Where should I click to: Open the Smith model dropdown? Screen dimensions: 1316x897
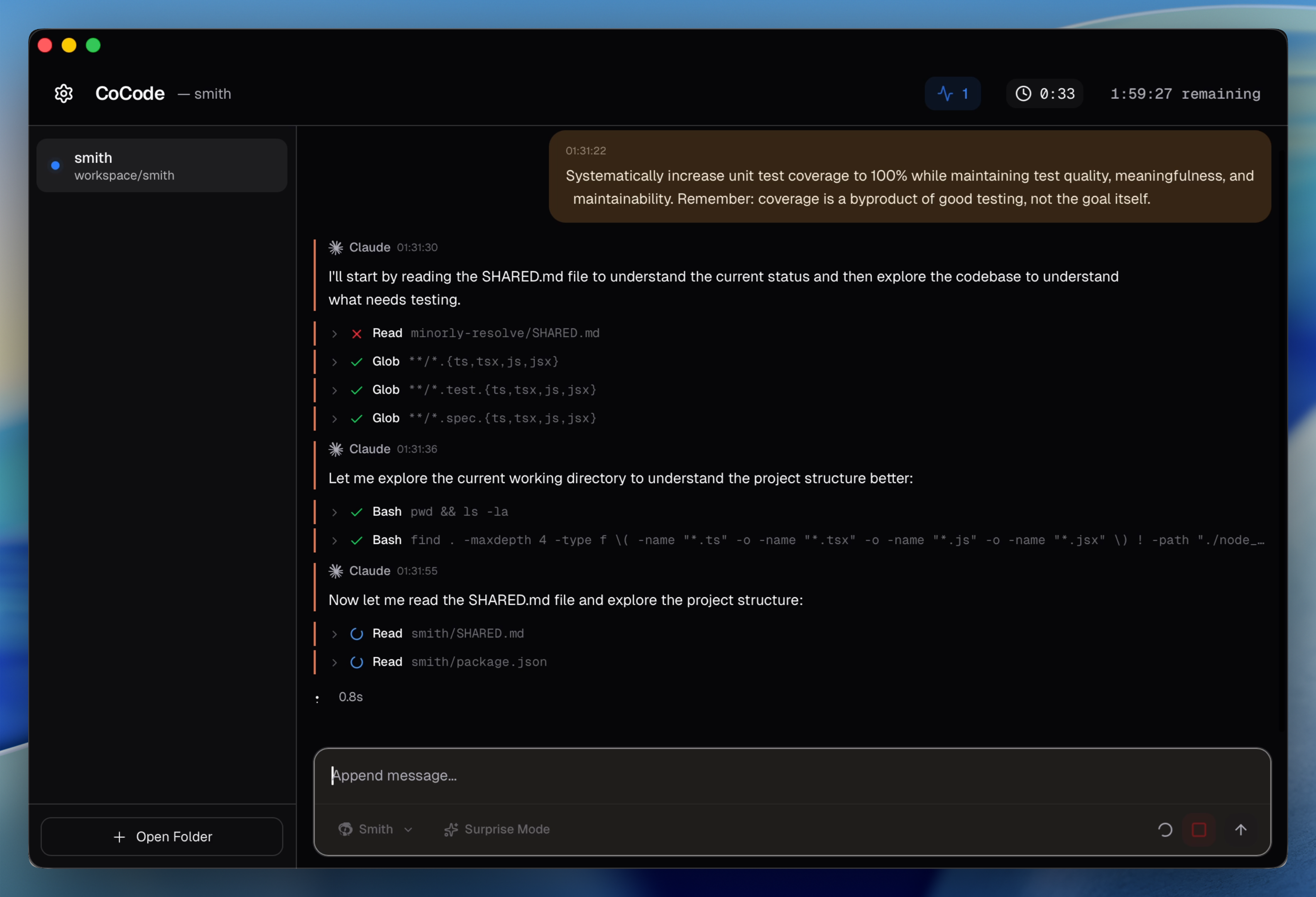pyautogui.click(x=375, y=830)
